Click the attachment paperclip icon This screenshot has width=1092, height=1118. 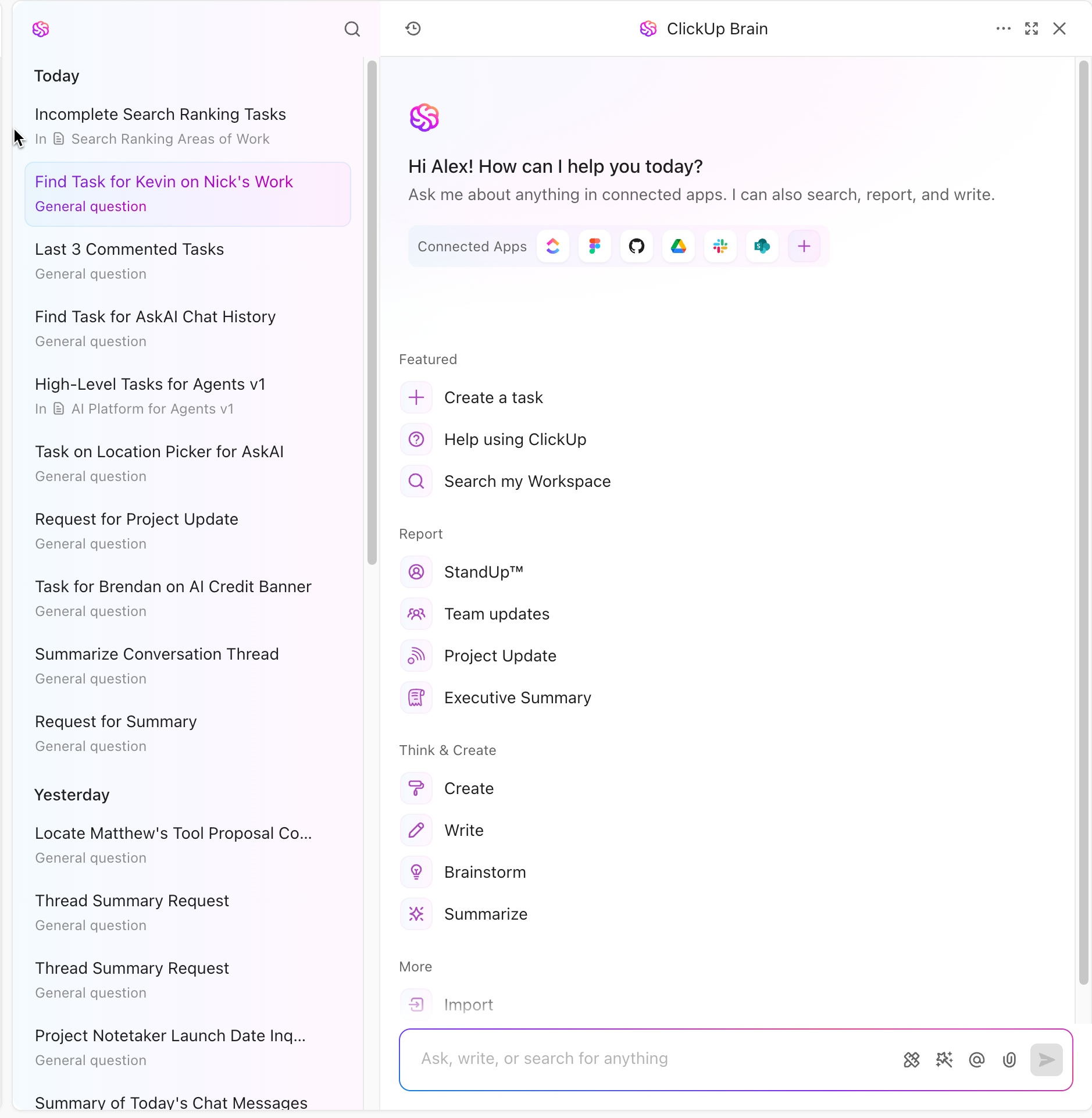[x=1009, y=1060]
